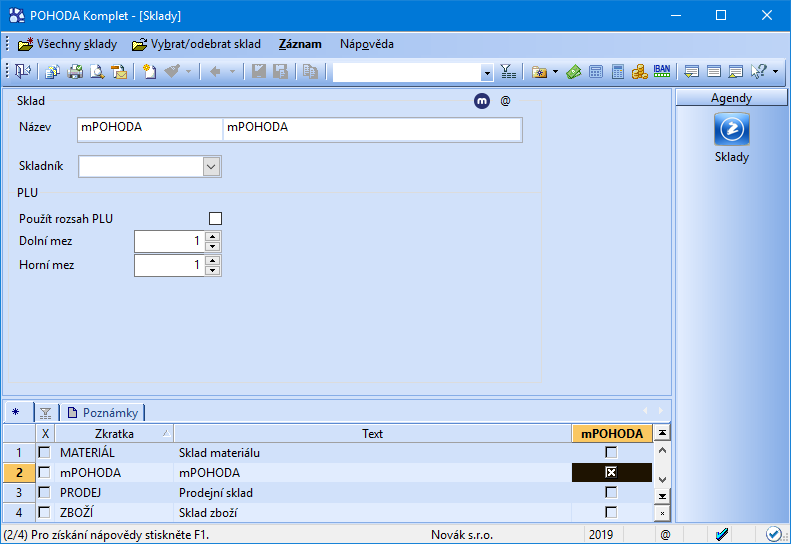Screen dimensions: 791x544
Task: Open print preview magnifier icon
Action: pyautogui.click(x=97, y=72)
